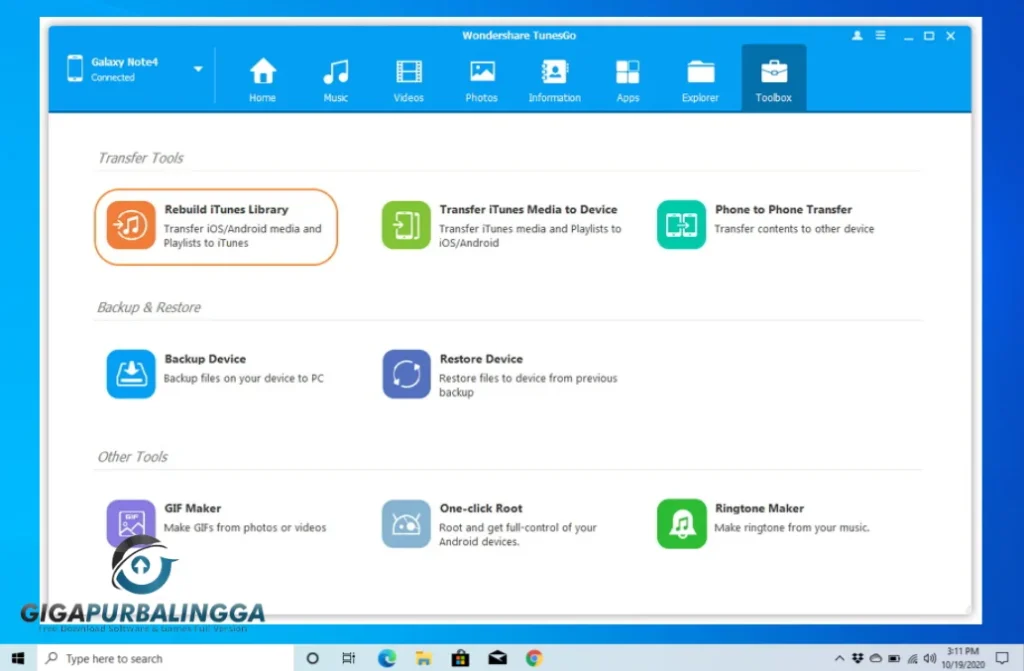Click the GIF Maker purple icon
1024x671 pixels.
[x=130, y=523]
